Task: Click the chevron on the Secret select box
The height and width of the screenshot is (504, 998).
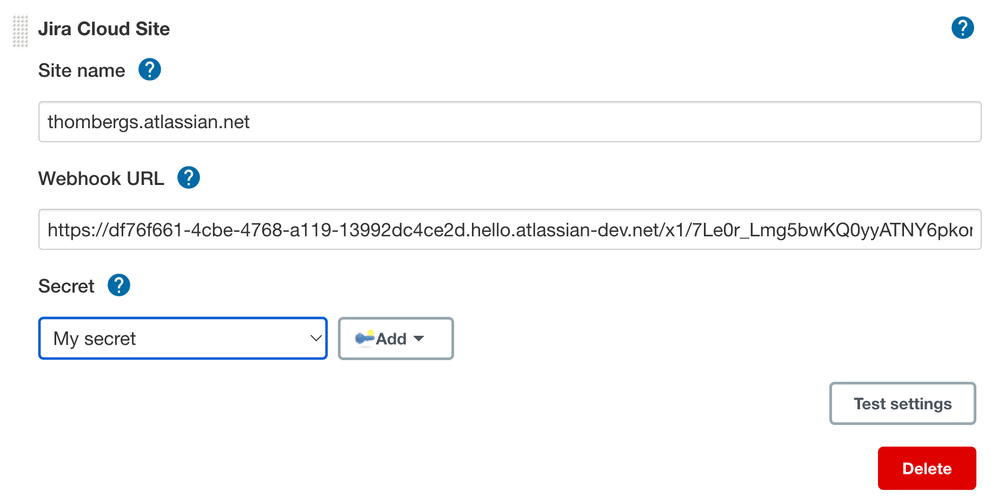Action: pos(316,338)
